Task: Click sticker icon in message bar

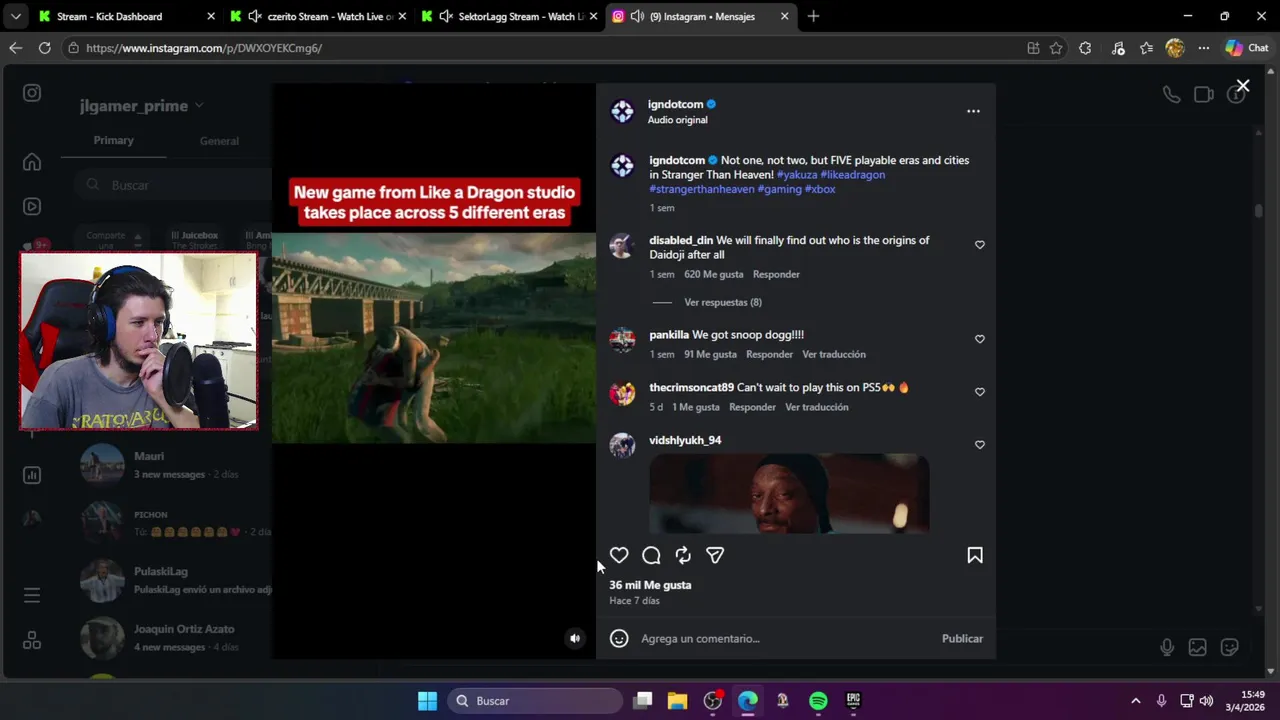Action: point(1230,647)
